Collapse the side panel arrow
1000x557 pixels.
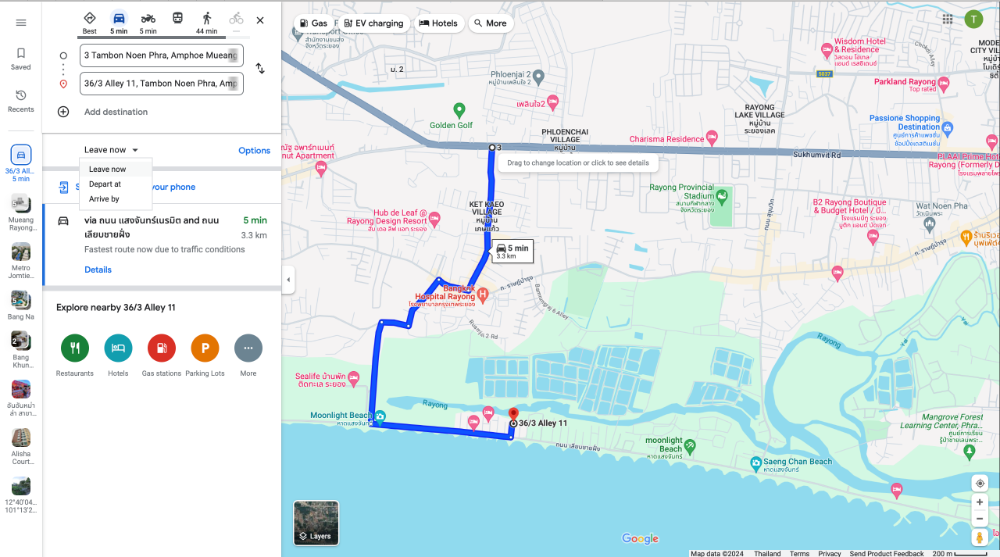point(288,279)
